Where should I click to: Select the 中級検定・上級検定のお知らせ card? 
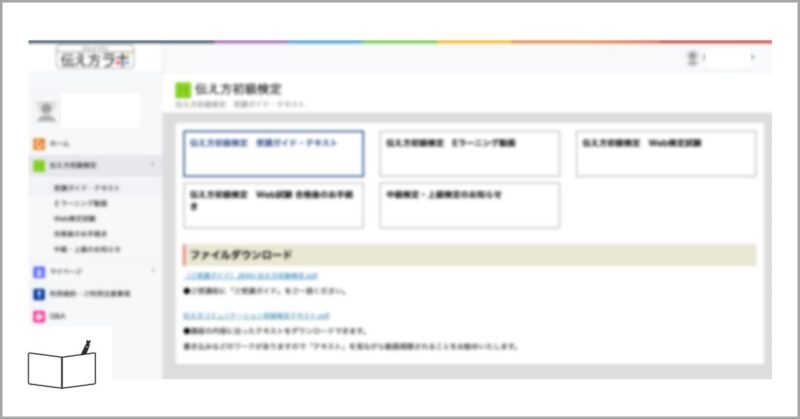pos(469,205)
